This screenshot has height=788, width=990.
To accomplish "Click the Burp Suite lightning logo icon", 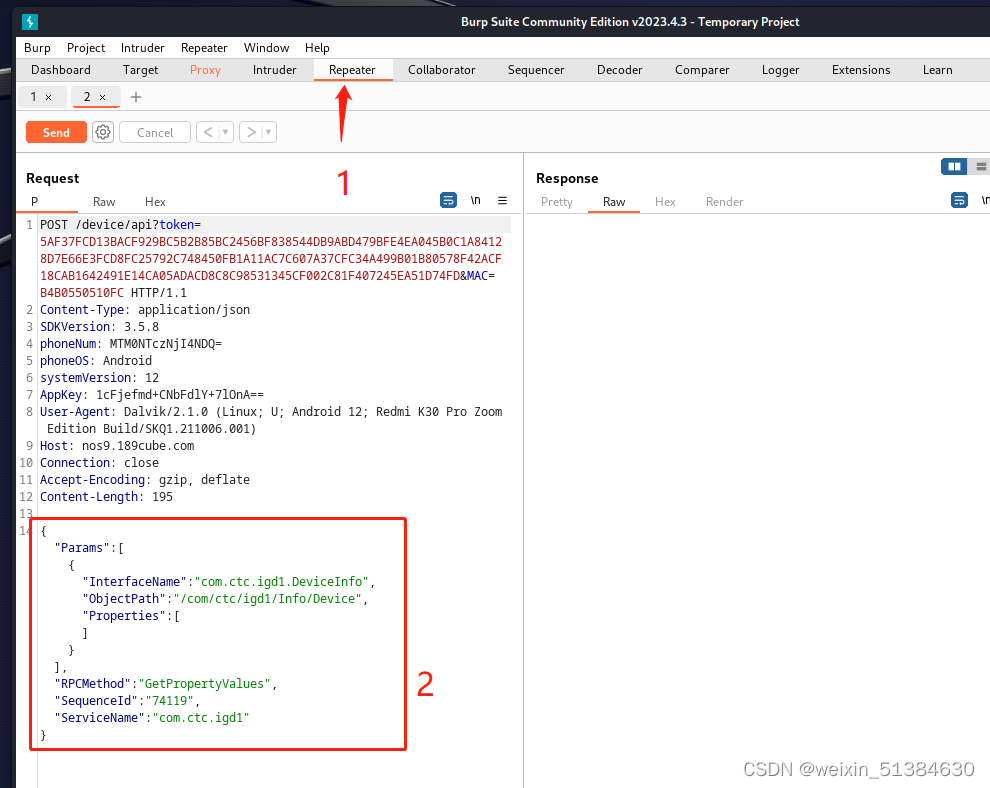I will point(30,21).
